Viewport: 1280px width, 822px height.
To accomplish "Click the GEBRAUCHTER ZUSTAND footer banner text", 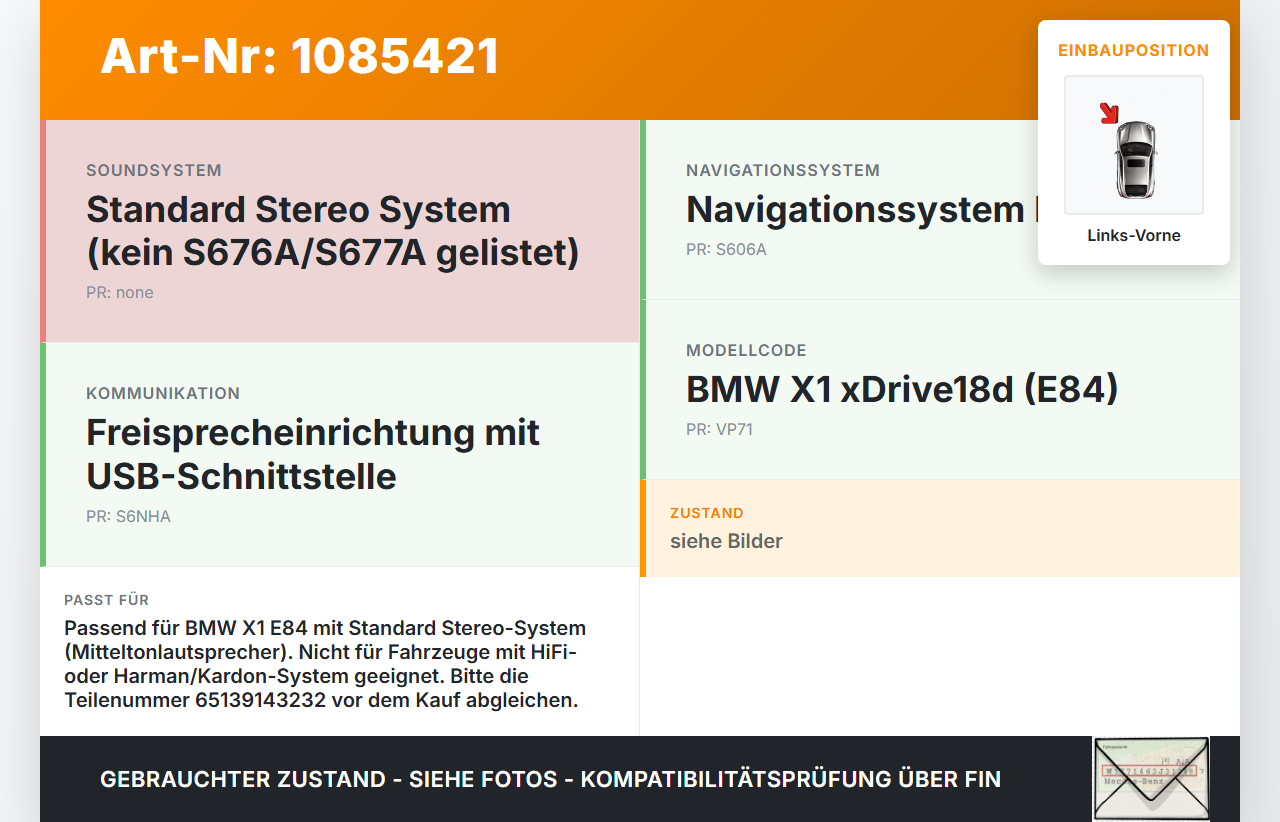I will point(550,779).
